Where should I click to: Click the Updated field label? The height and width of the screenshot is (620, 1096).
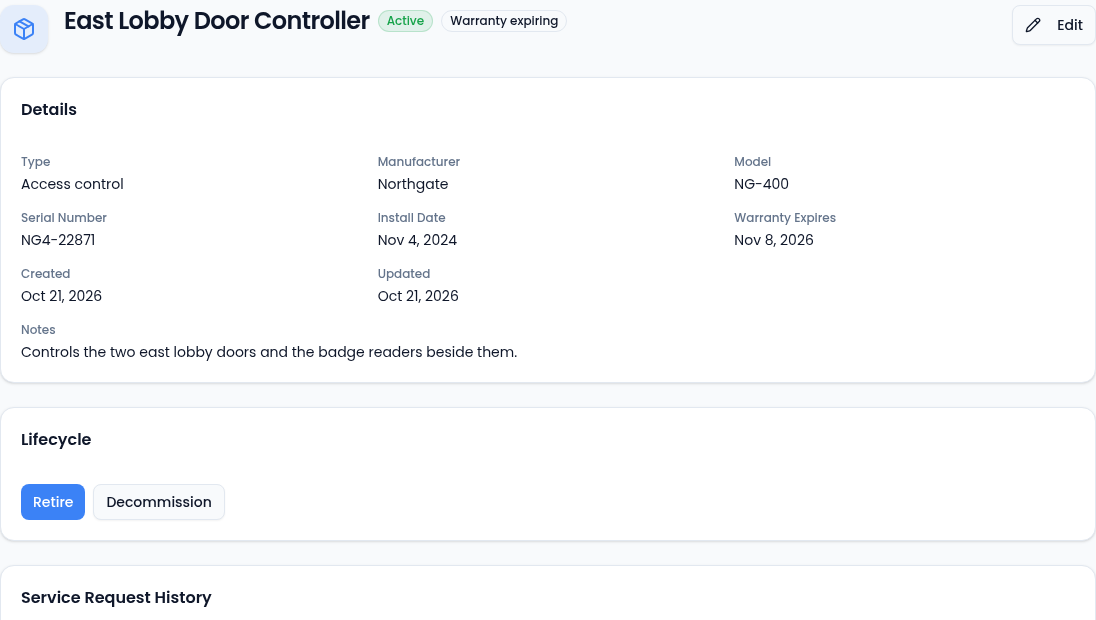[403, 273]
